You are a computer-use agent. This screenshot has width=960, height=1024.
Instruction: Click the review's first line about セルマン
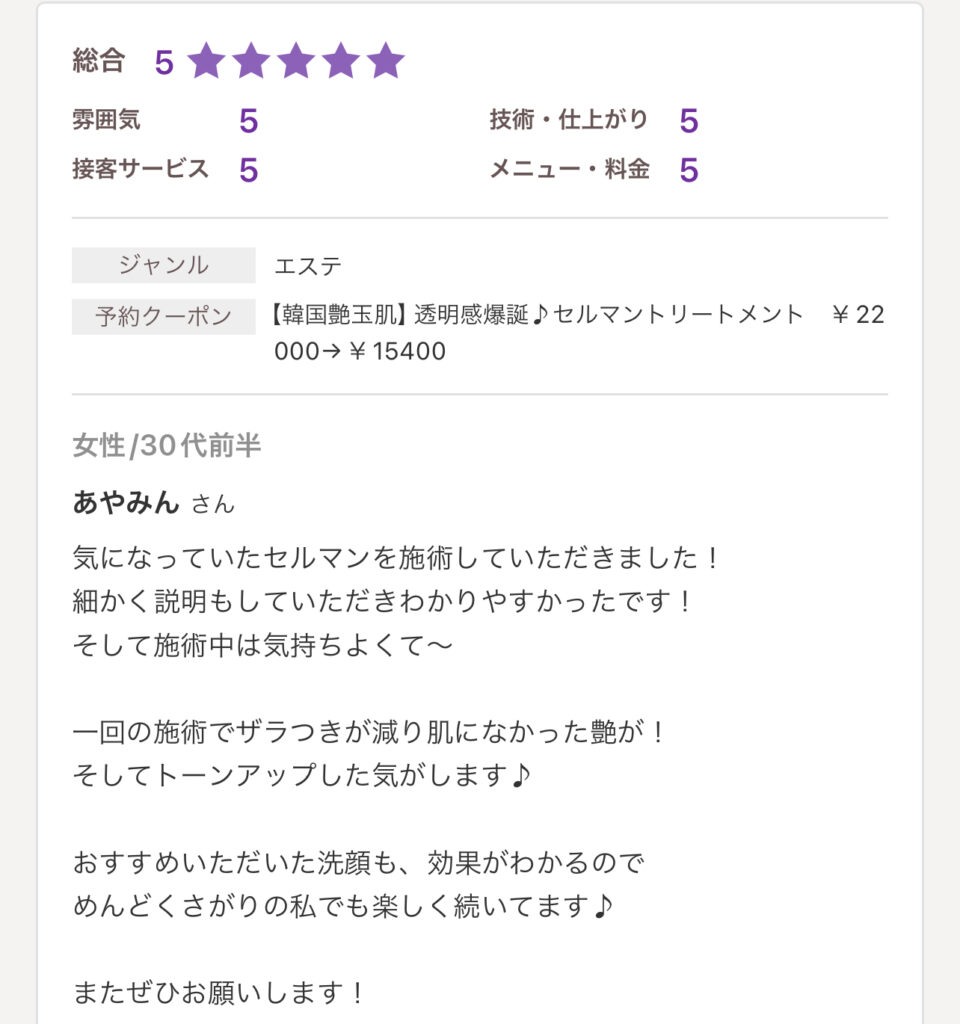tap(397, 558)
